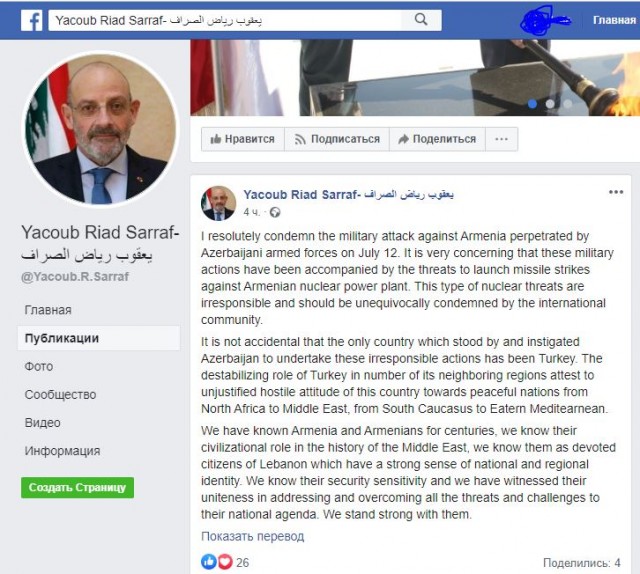
Task: Click the like reaction icon under post
Action: (x=209, y=562)
